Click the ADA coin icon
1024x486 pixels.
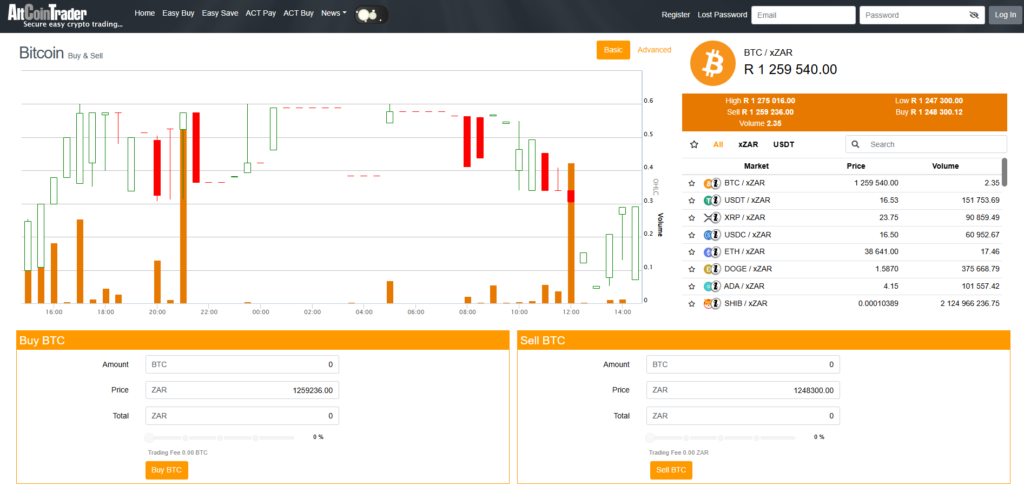pyautogui.click(x=708, y=286)
